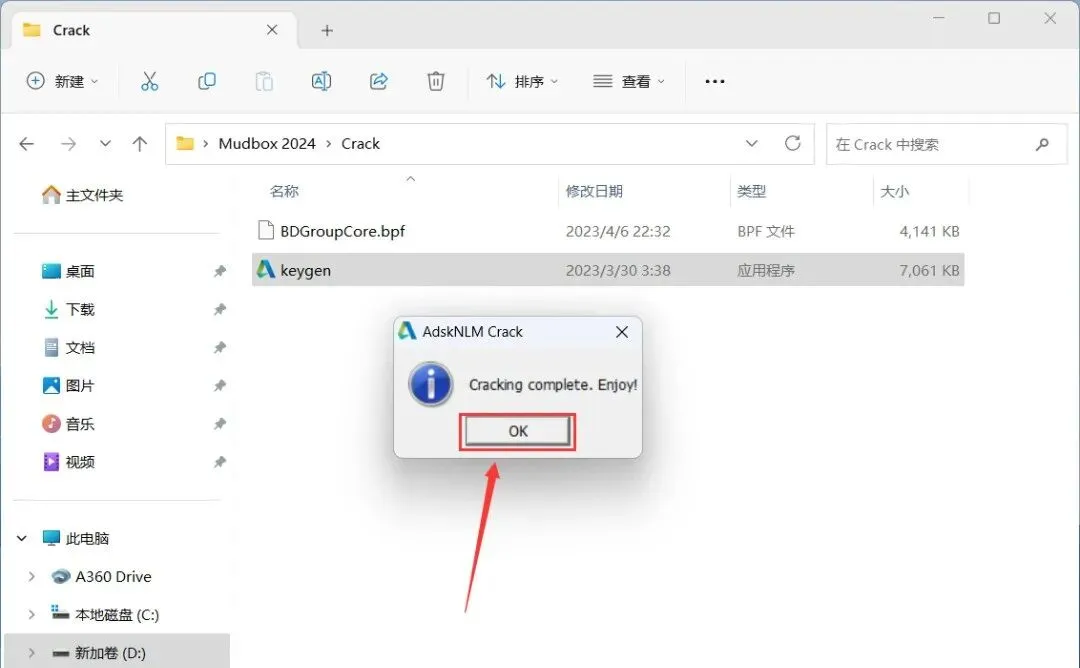Screen dimensions: 1080x668
Task: Expand the A360 Drive node
Action: tap(32, 576)
